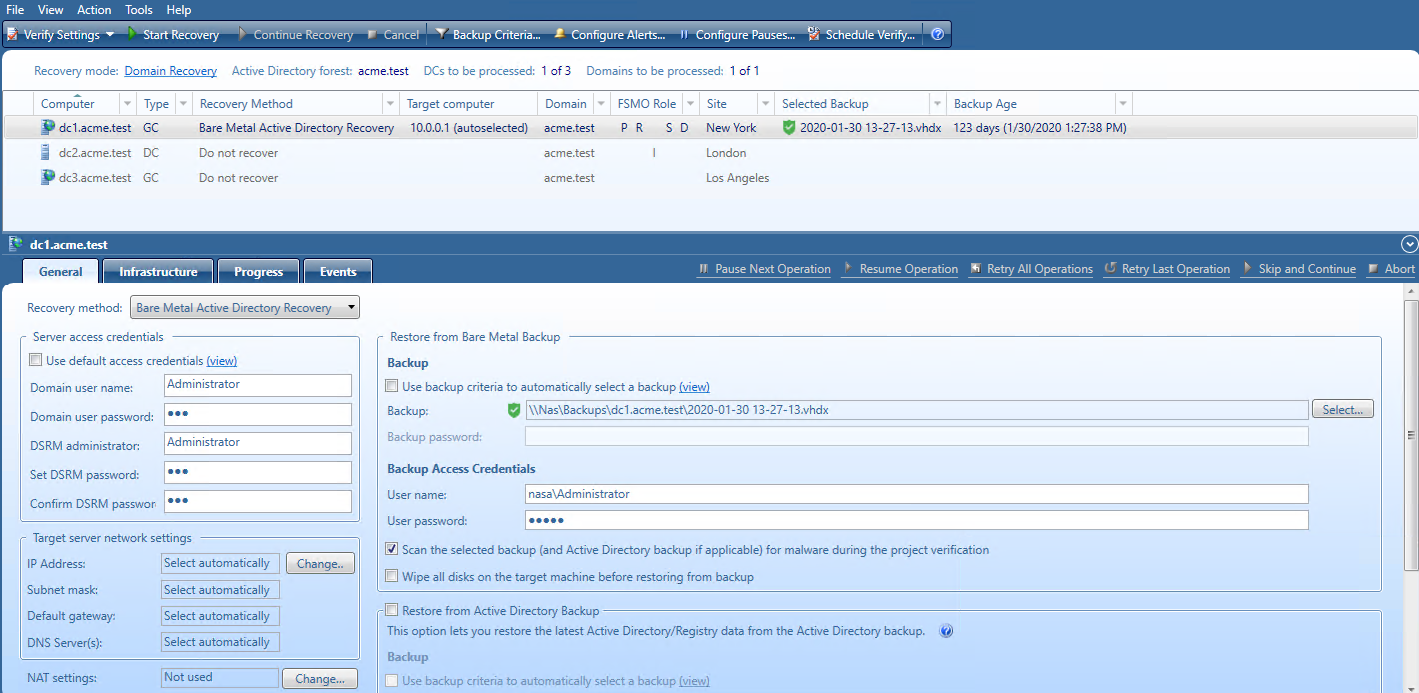
Task: Click the Retry Last Operation icon
Action: click(1111, 268)
